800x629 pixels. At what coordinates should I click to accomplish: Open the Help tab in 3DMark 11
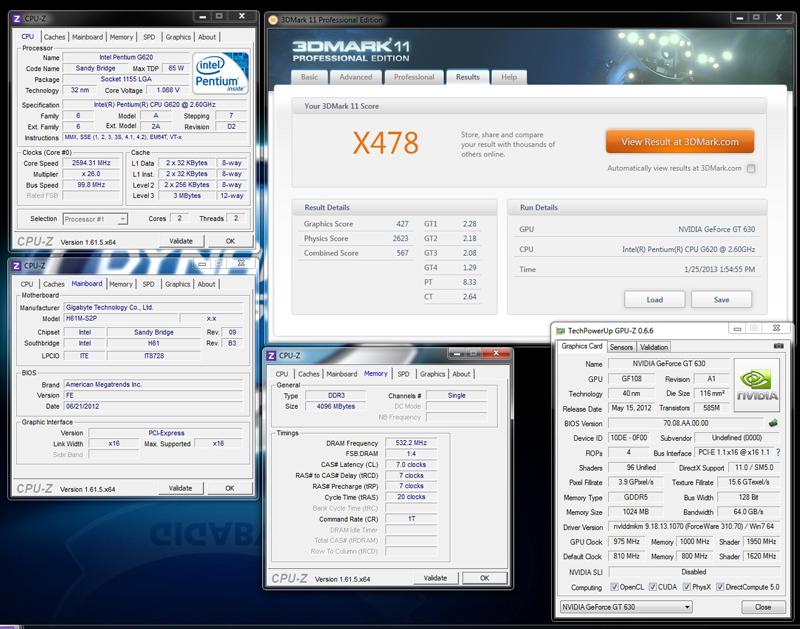click(509, 77)
